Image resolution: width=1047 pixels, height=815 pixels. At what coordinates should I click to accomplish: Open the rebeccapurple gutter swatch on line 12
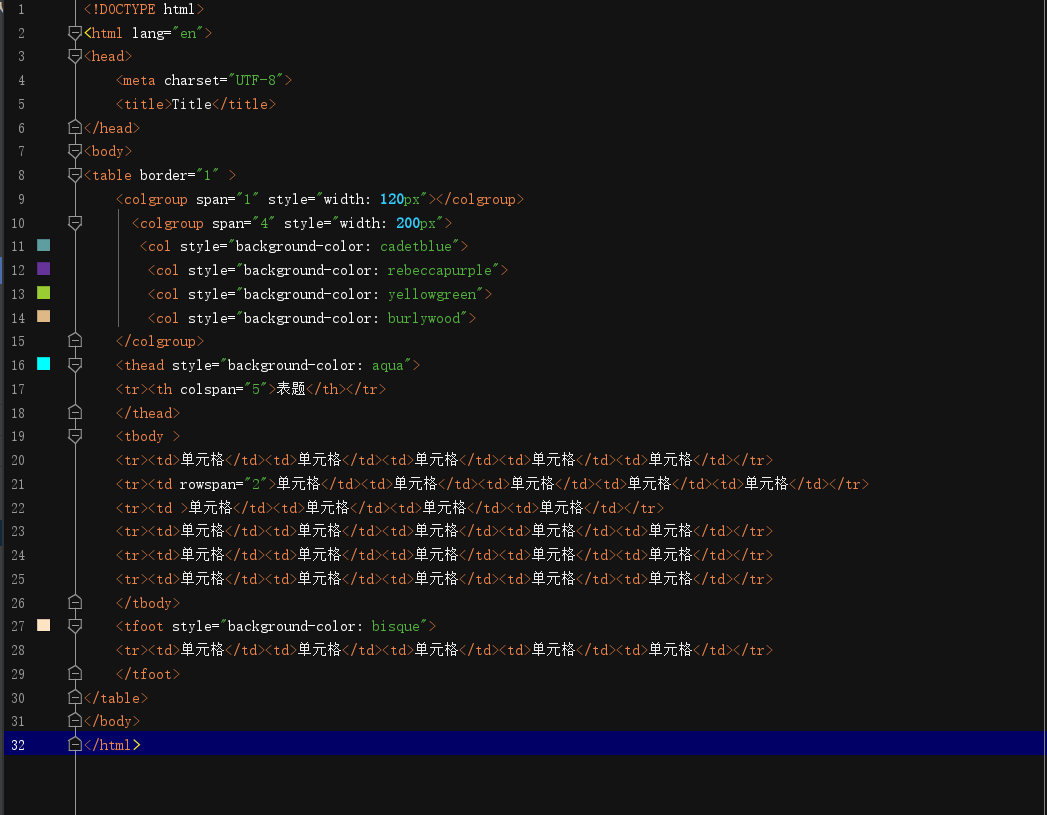tap(43, 269)
